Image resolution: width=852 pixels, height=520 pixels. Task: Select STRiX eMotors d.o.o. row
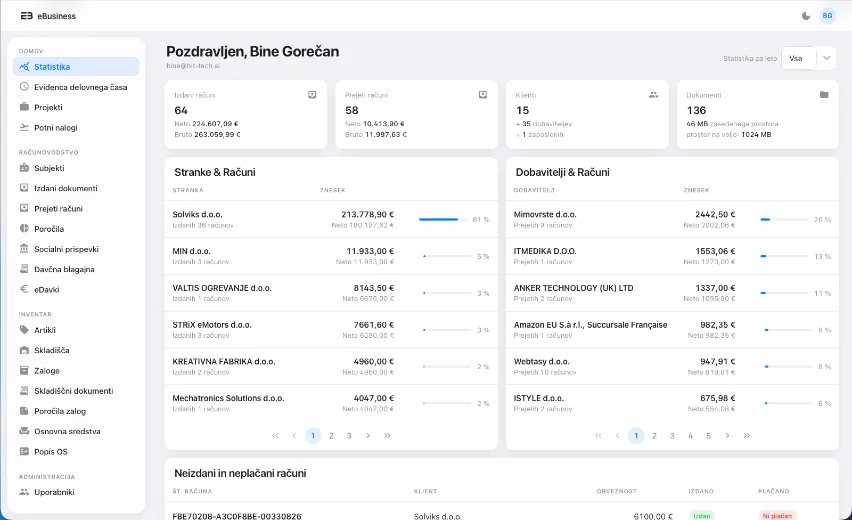point(331,329)
